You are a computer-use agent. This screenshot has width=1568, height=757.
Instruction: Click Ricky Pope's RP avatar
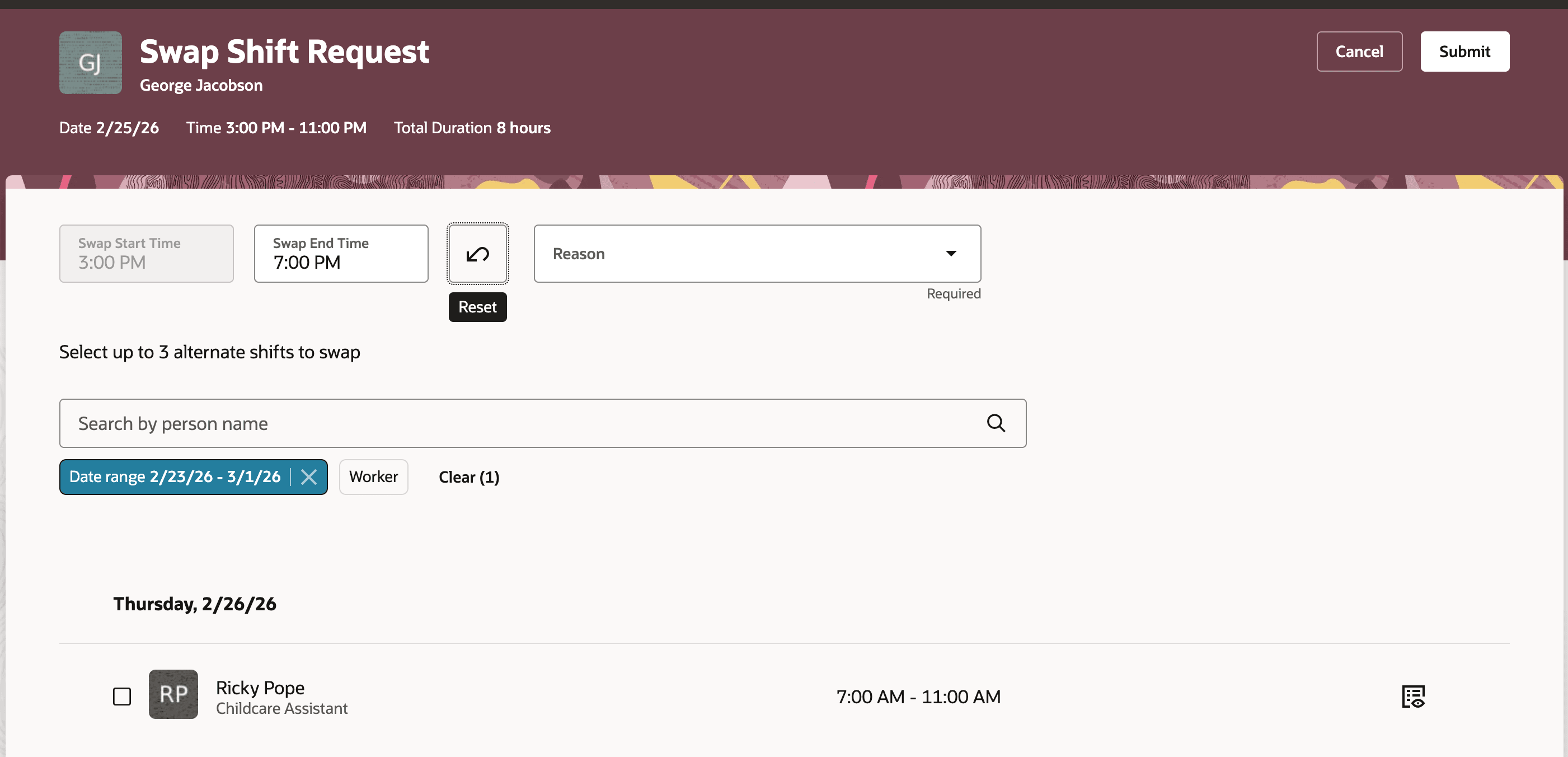click(x=173, y=694)
